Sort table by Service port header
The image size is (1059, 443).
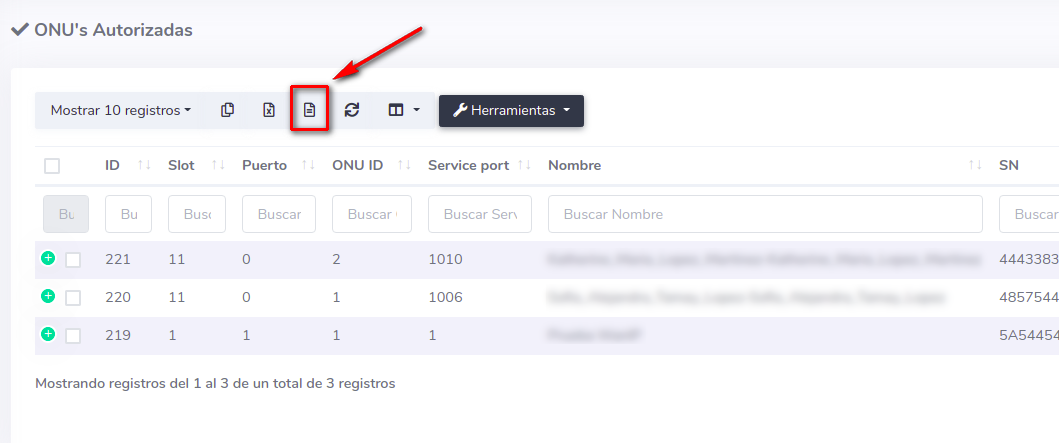coord(468,165)
